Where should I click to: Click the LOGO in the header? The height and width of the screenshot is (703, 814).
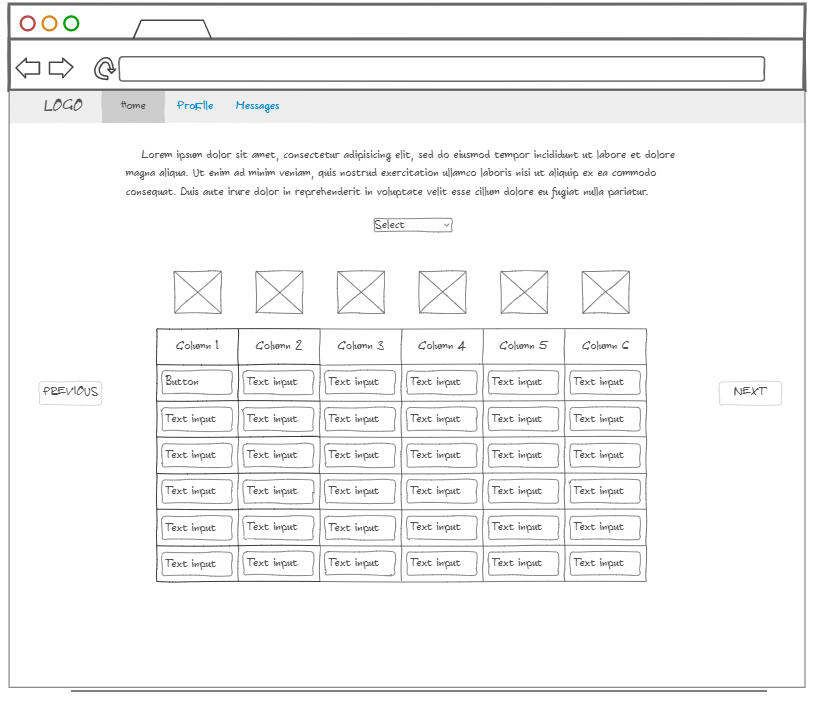tap(61, 104)
